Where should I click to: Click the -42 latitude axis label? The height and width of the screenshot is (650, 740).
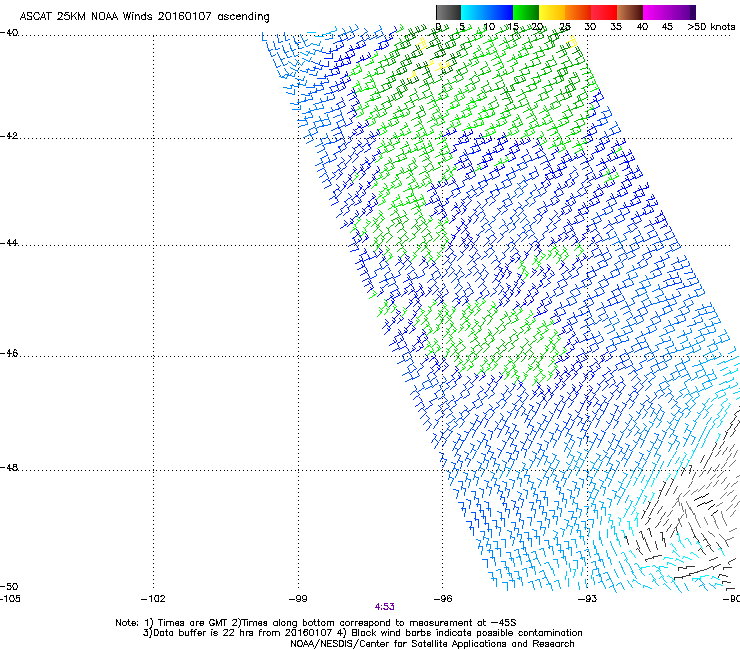pos(9,136)
